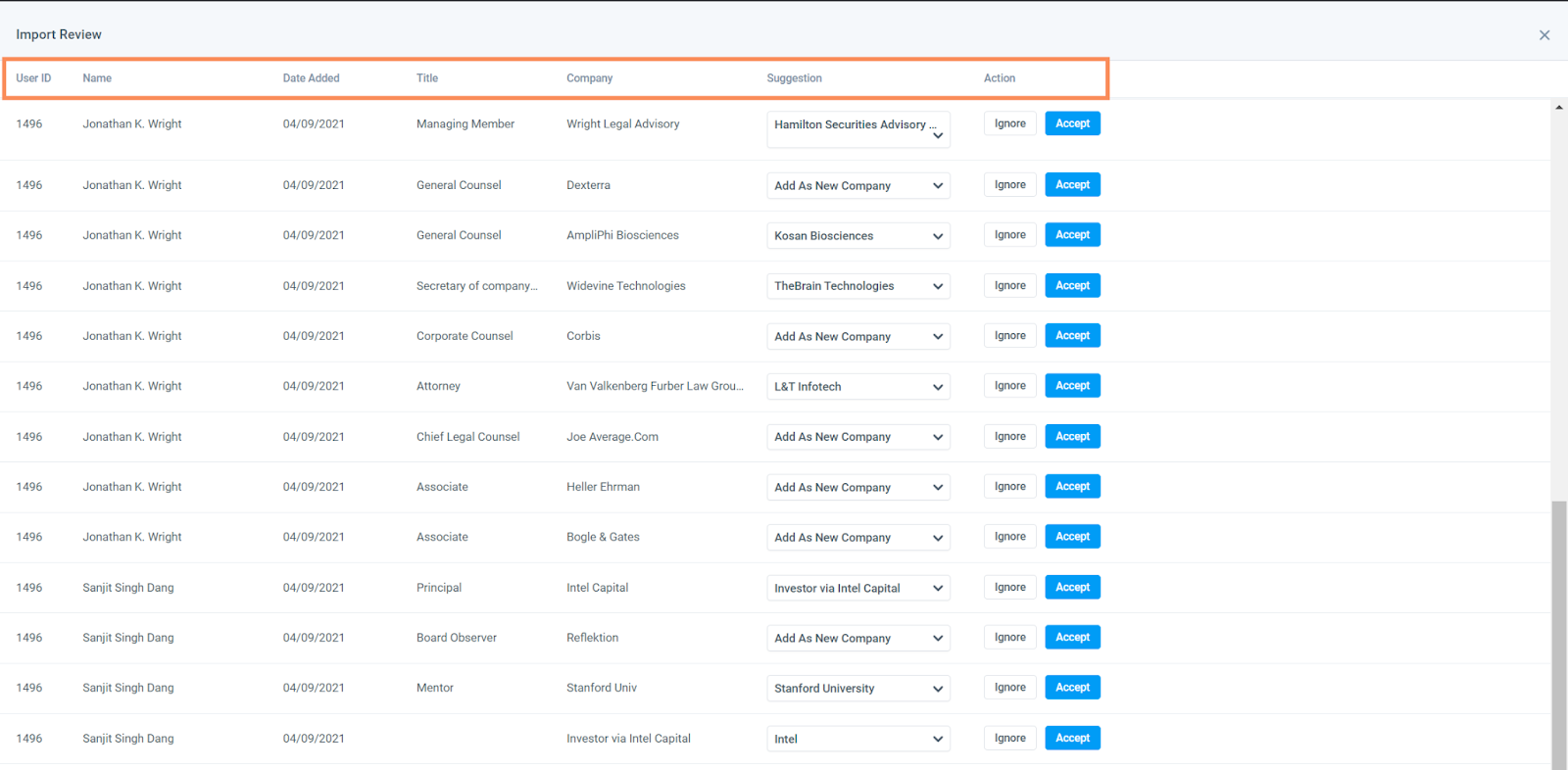Viewport: 1568px width, 770px height.
Task: Click the Suggestion column header
Action: tap(794, 78)
